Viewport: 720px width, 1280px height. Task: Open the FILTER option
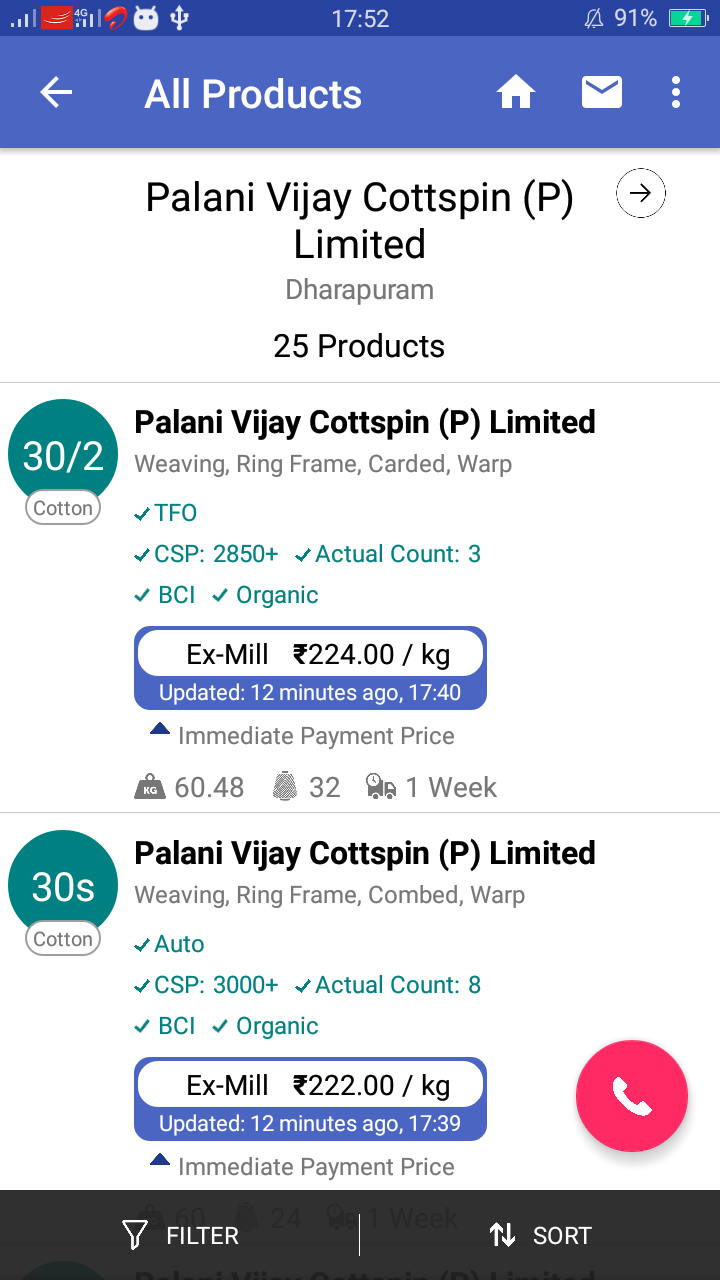pos(180,1236)
